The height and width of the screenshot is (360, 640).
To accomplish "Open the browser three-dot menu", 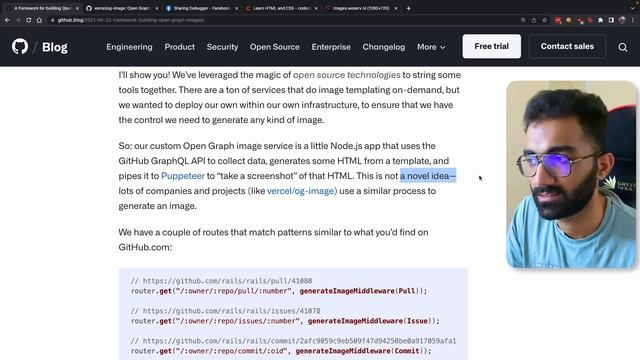I will 633,20.
